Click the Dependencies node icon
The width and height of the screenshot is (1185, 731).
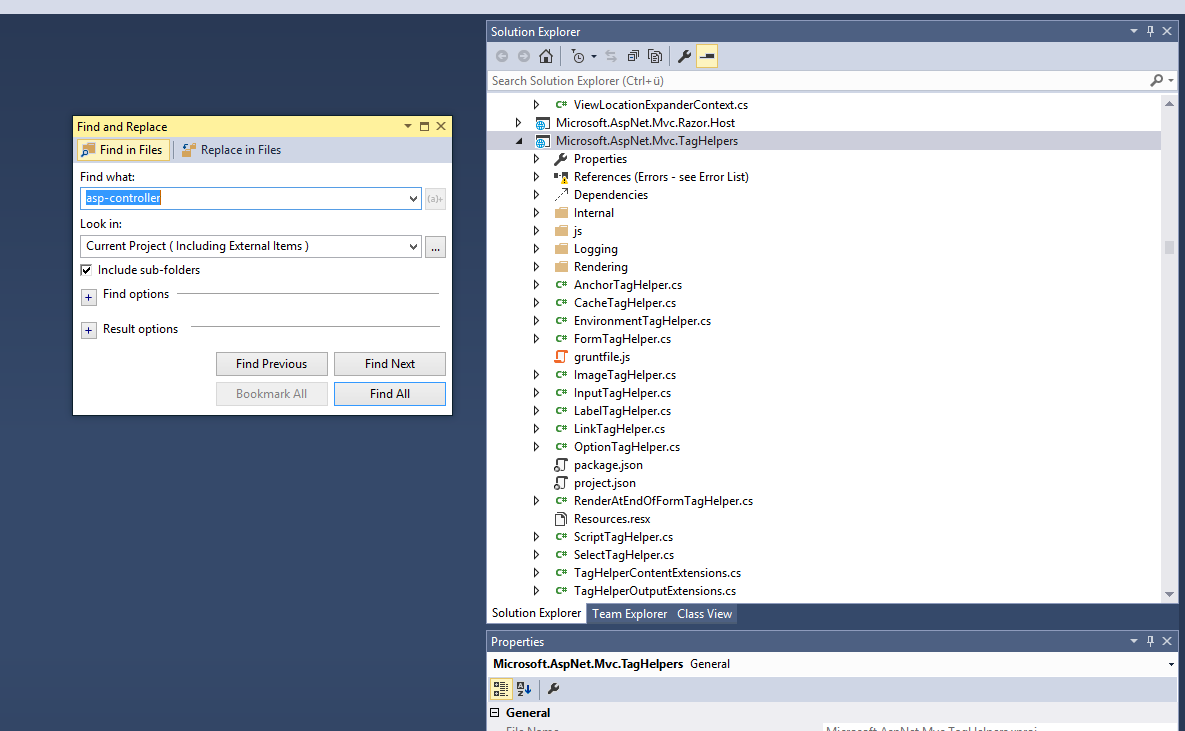561,195
